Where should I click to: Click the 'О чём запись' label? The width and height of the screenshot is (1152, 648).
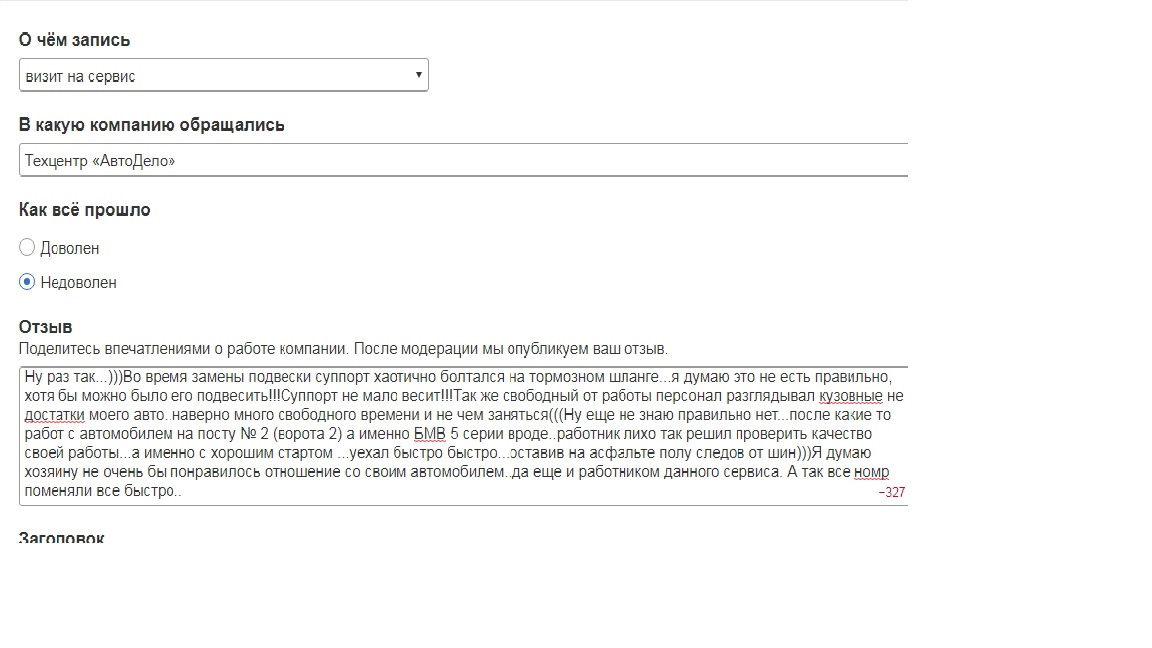click(74, 40)
